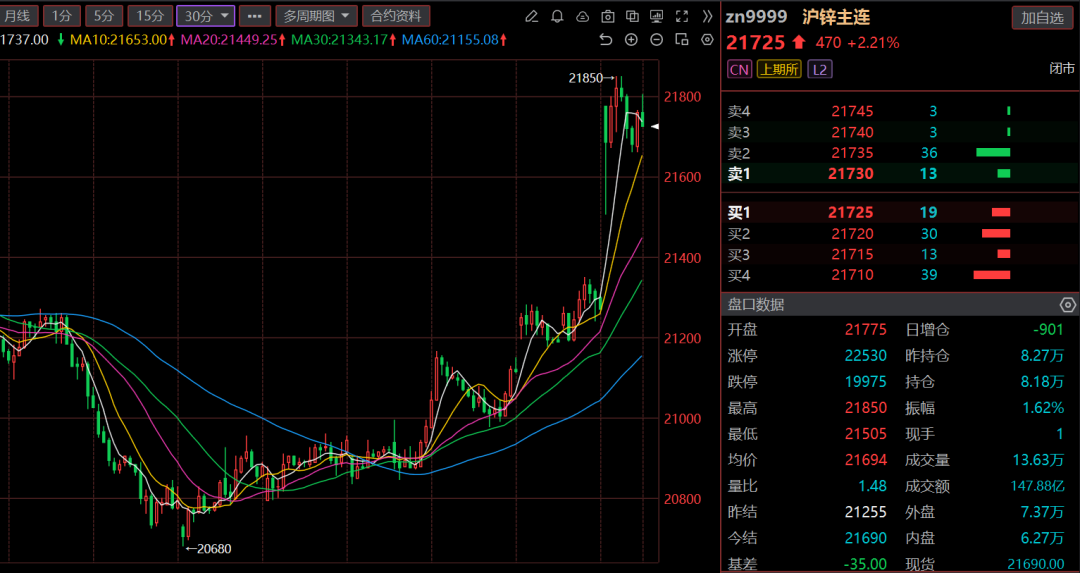The height and width of the screenshot is (573, 1080).
Task: Click the picture-in-picture layout icon
Action: coord(682,40)
